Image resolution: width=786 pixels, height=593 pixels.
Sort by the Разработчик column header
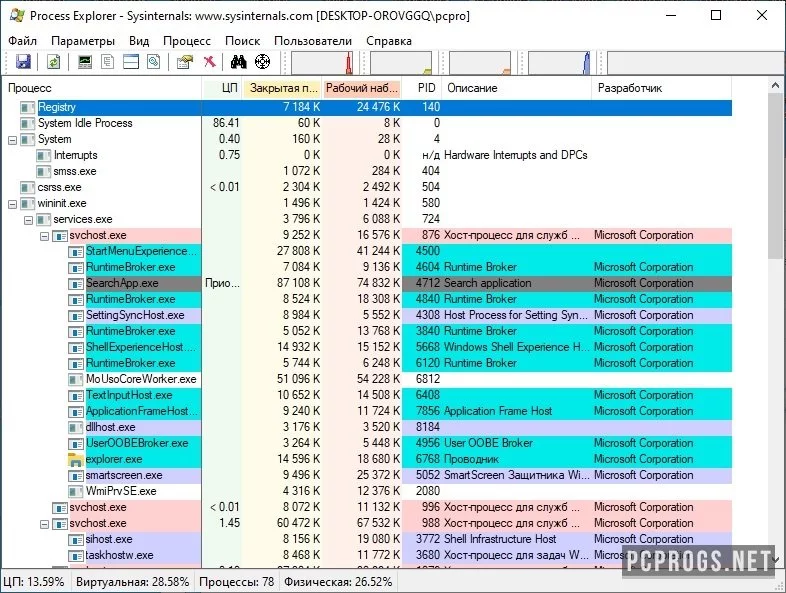pos(662,88)
